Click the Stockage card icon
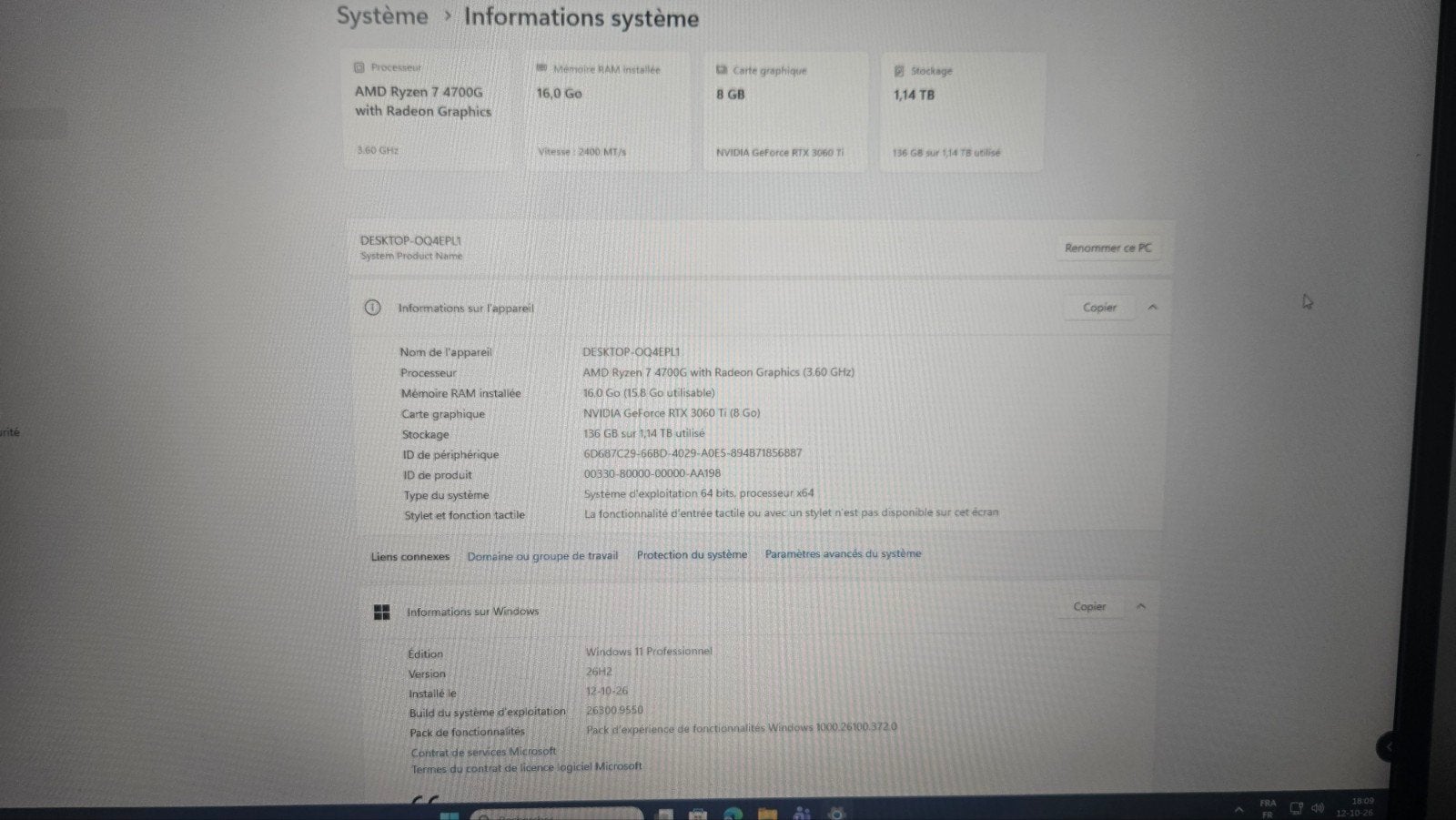The height and width of the screenshot is (820, 1456). tap(899, 70)
